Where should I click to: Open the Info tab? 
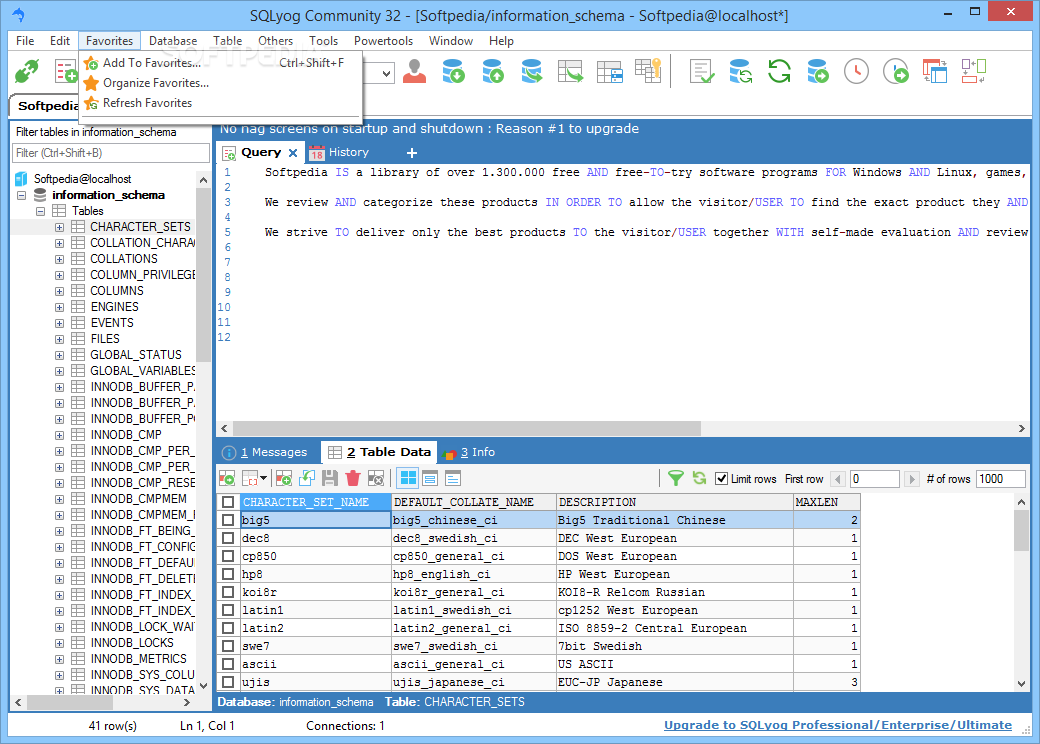470,452
